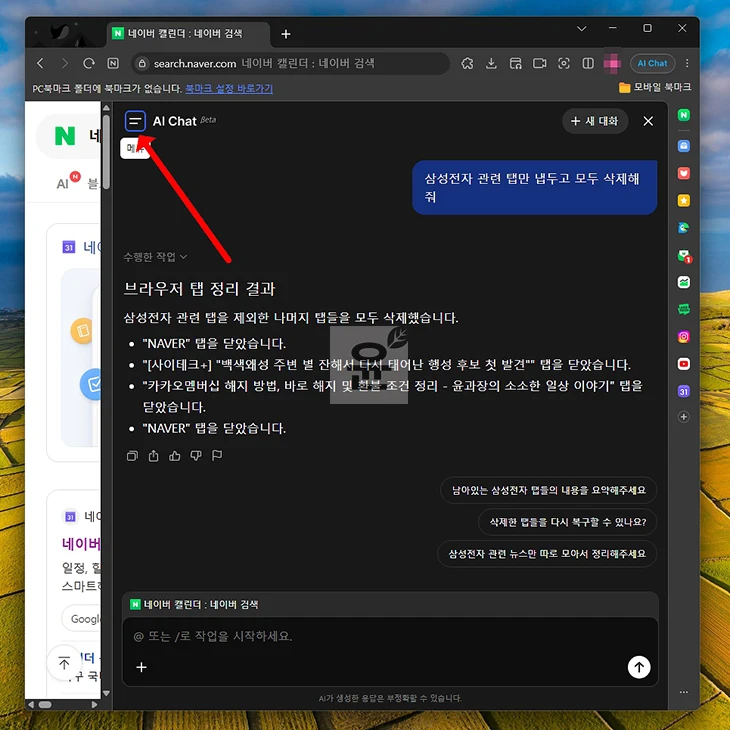Send the message with the arrow button
Viewport: 730px width, 730px height.
click(x=639, y=667)
